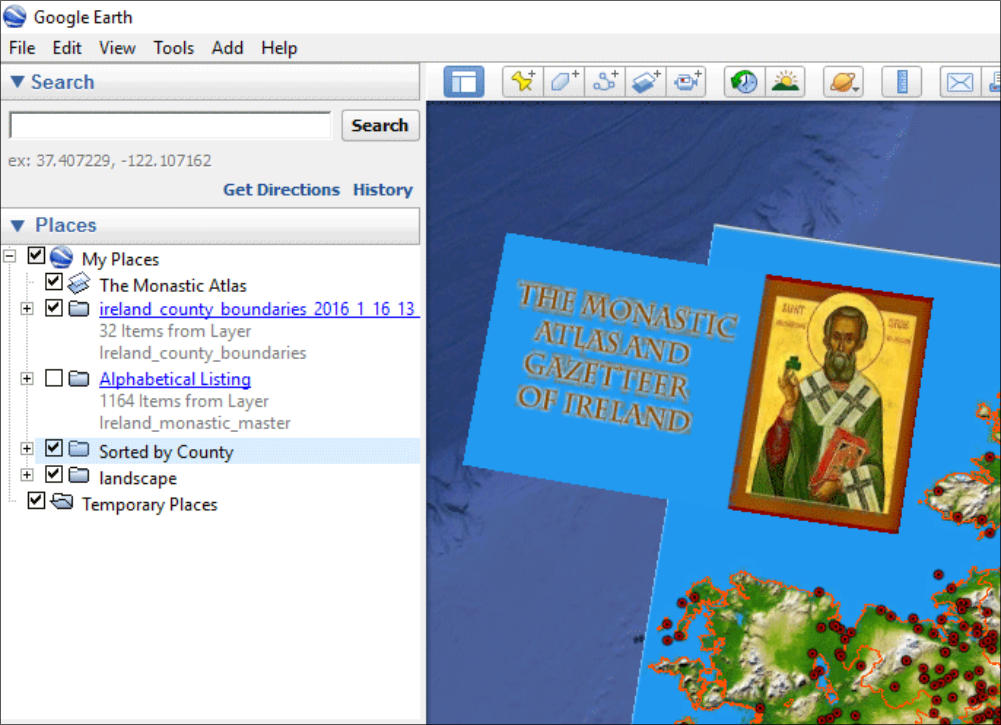Expand the landscape folder
The width and height of the screenshot is (1001, 725).
(27, 475)
